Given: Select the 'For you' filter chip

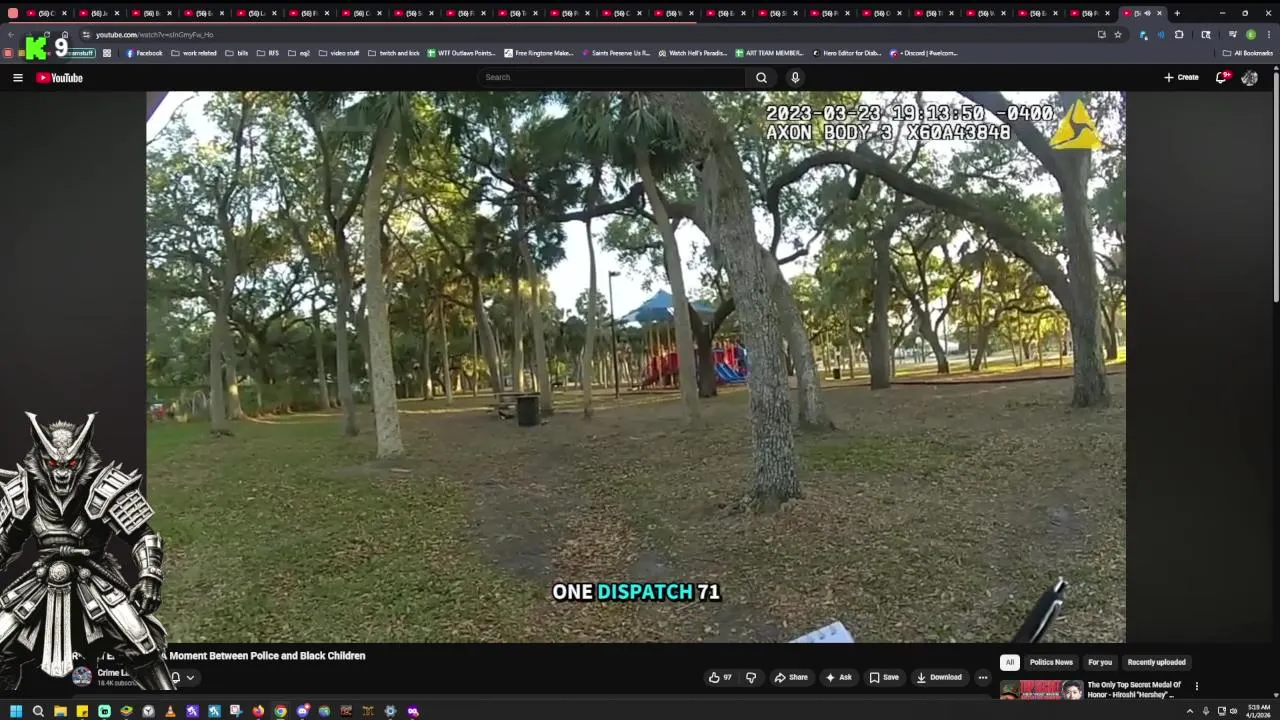Looking at the screenshot, I should point(1100,662).
